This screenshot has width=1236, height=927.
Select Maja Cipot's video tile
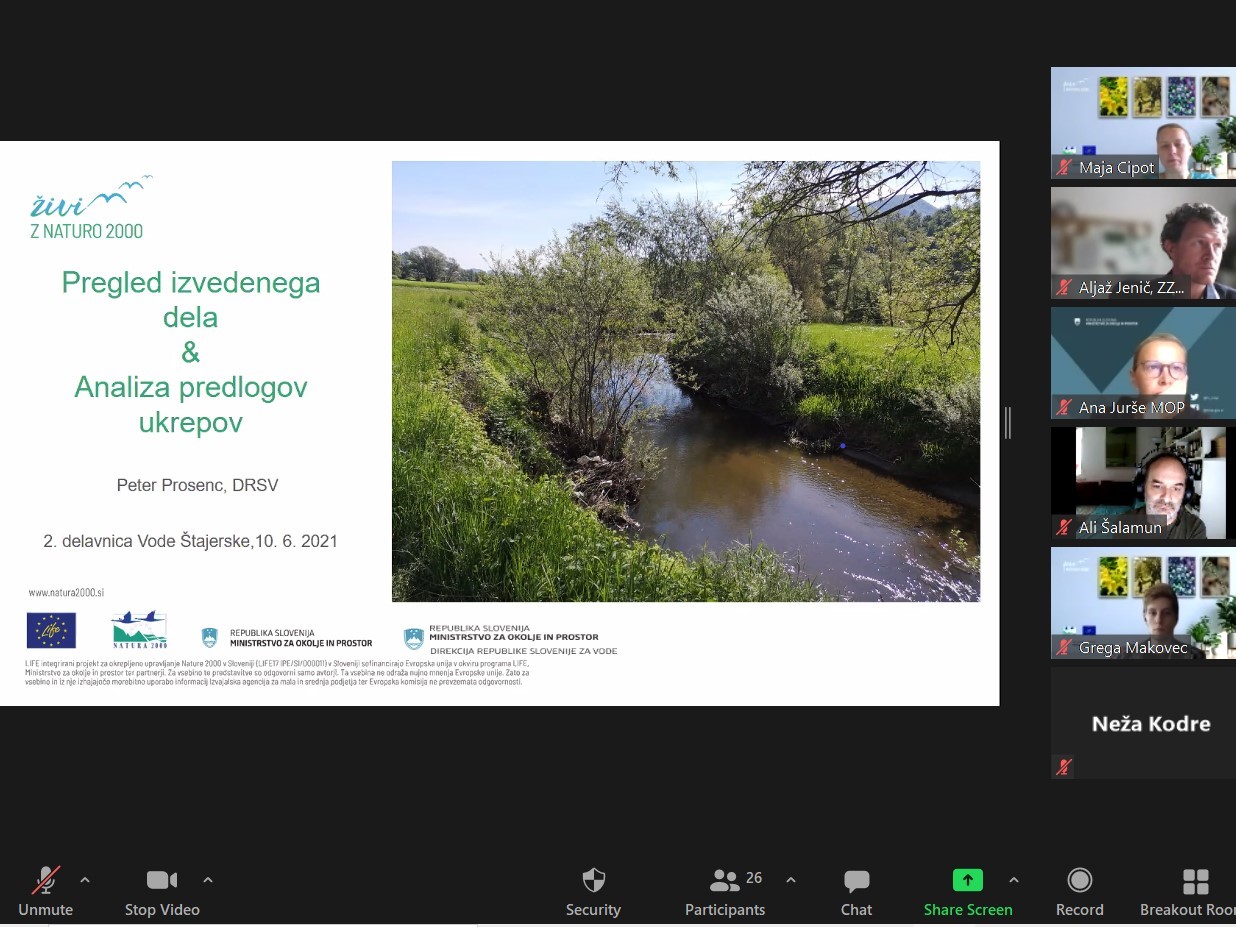[1143, 123]
